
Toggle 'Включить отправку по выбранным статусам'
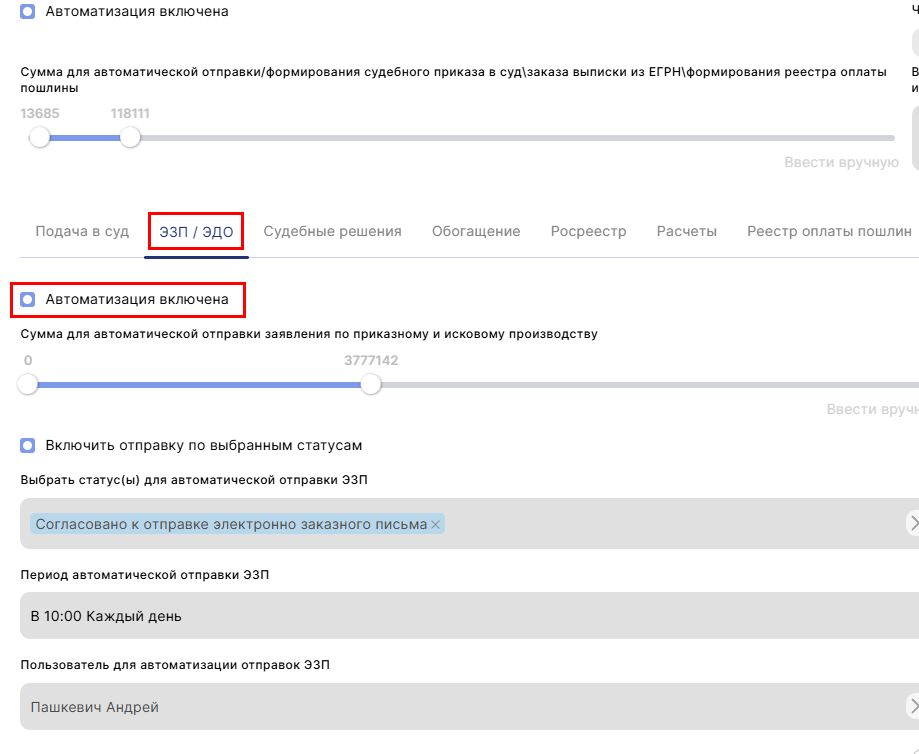(27, 445)
